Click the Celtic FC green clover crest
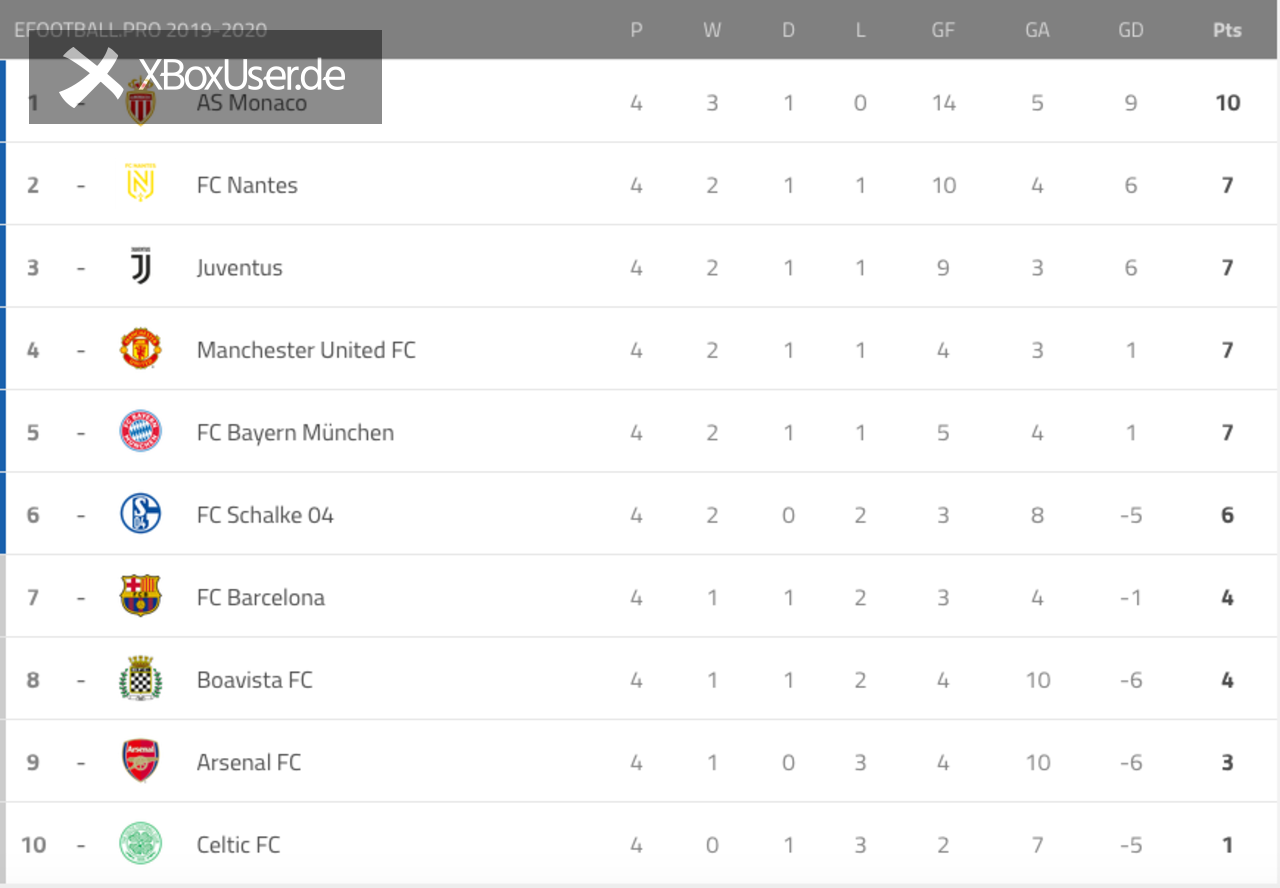The image size is (1280, 888). [x=141, y=843]
